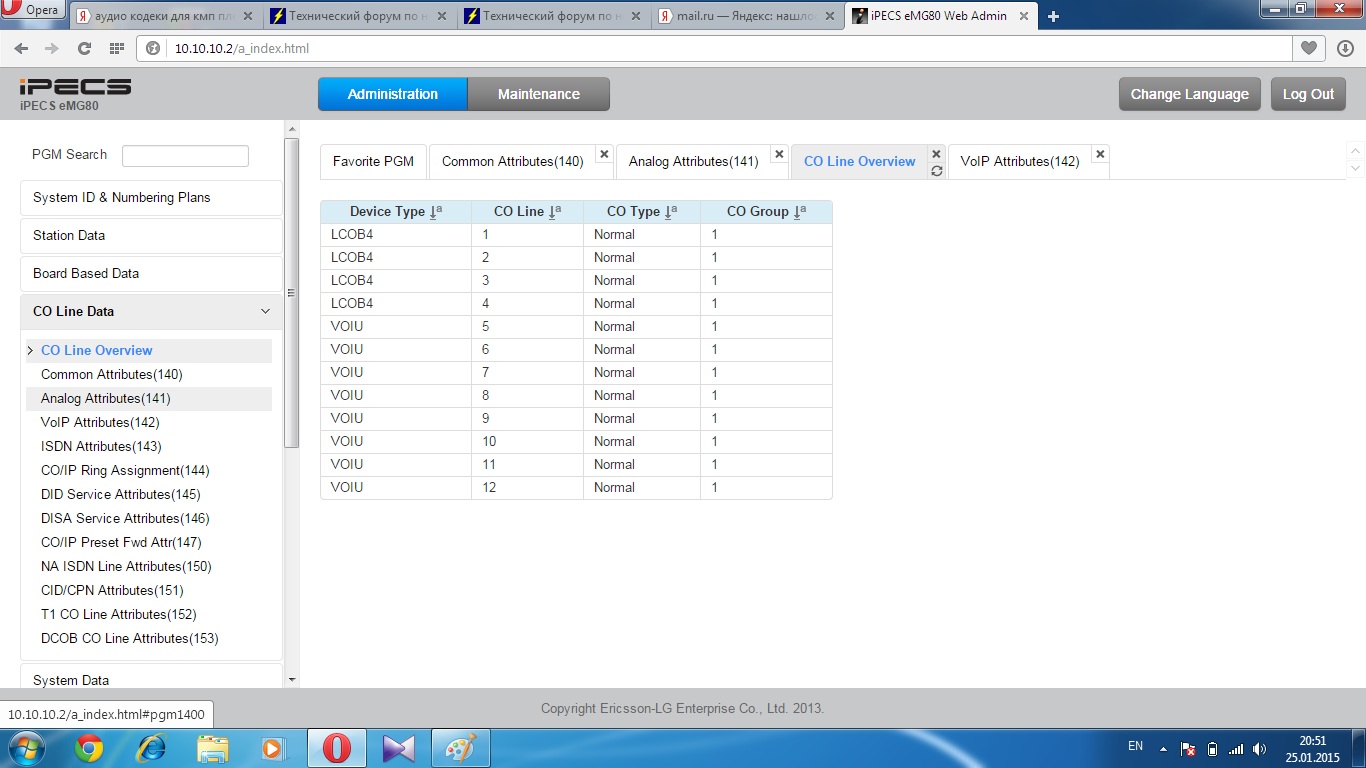Open the browser downloads icon
The height and width of the screenshot is (768, 1366).
(x=1344, y=48)
